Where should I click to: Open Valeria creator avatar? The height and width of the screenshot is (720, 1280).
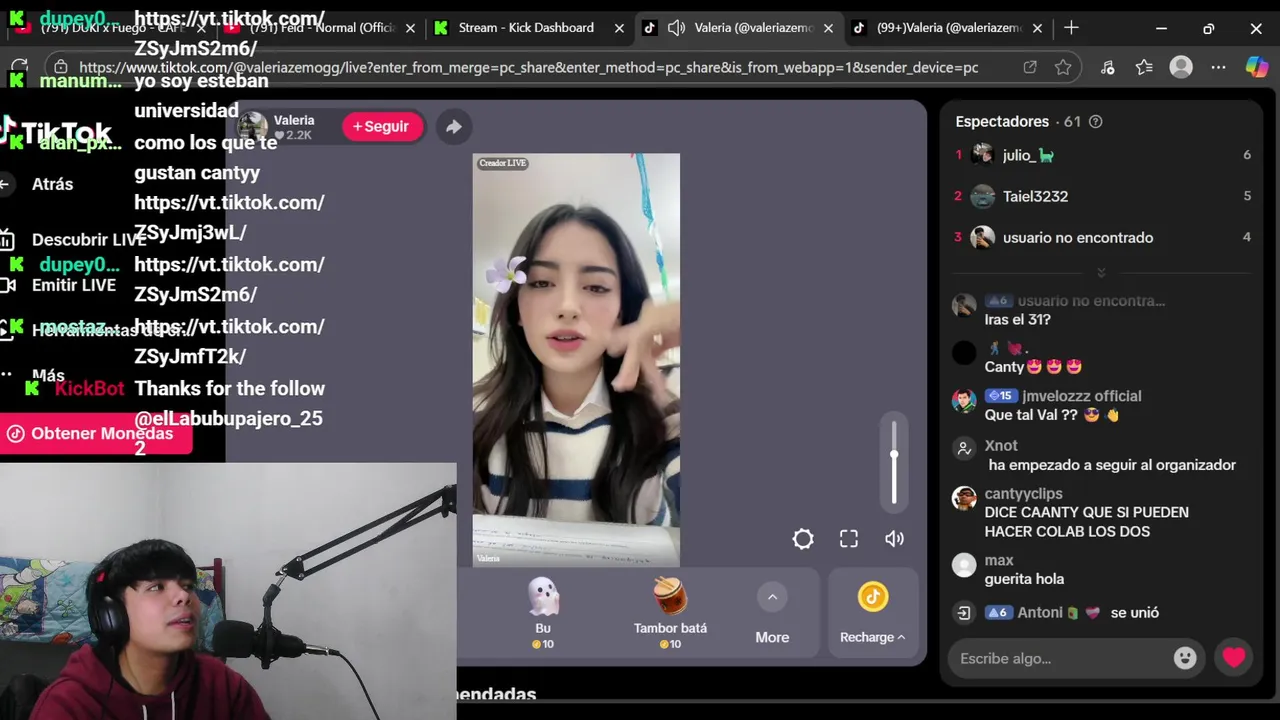click(253, 127)
